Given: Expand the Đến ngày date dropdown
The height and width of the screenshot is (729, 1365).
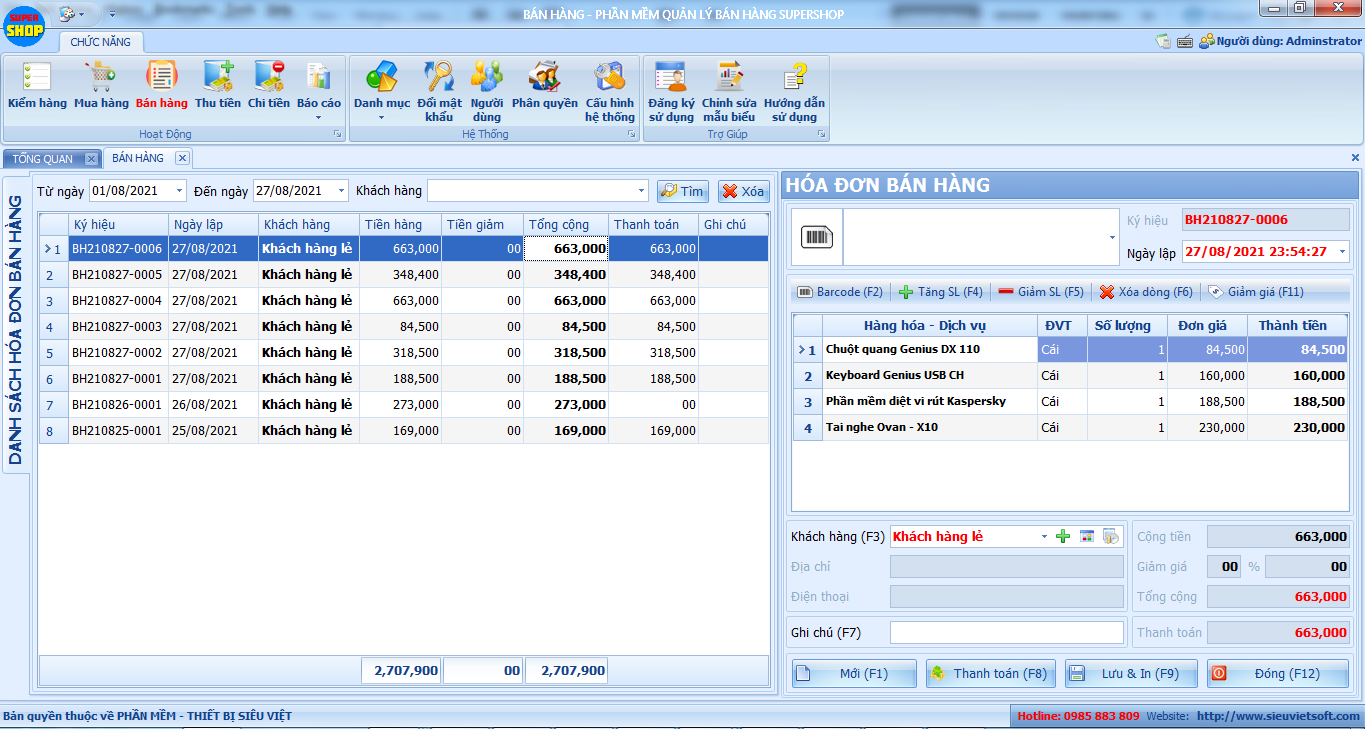Looking at the screenshot, I should tap(341, 191).
